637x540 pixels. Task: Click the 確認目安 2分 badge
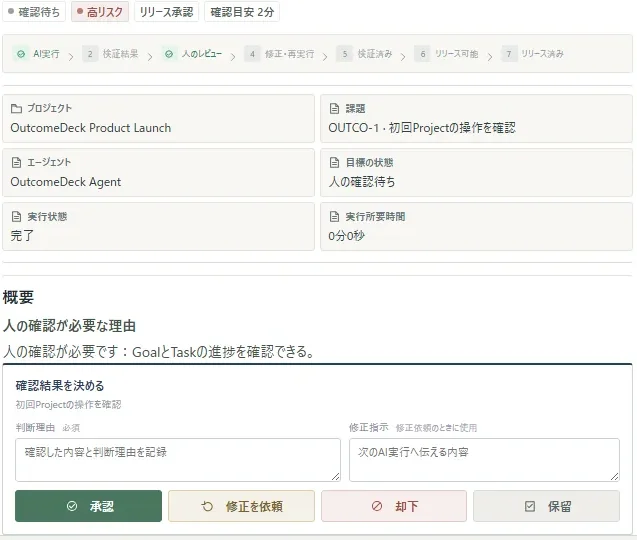click(242, 12)
